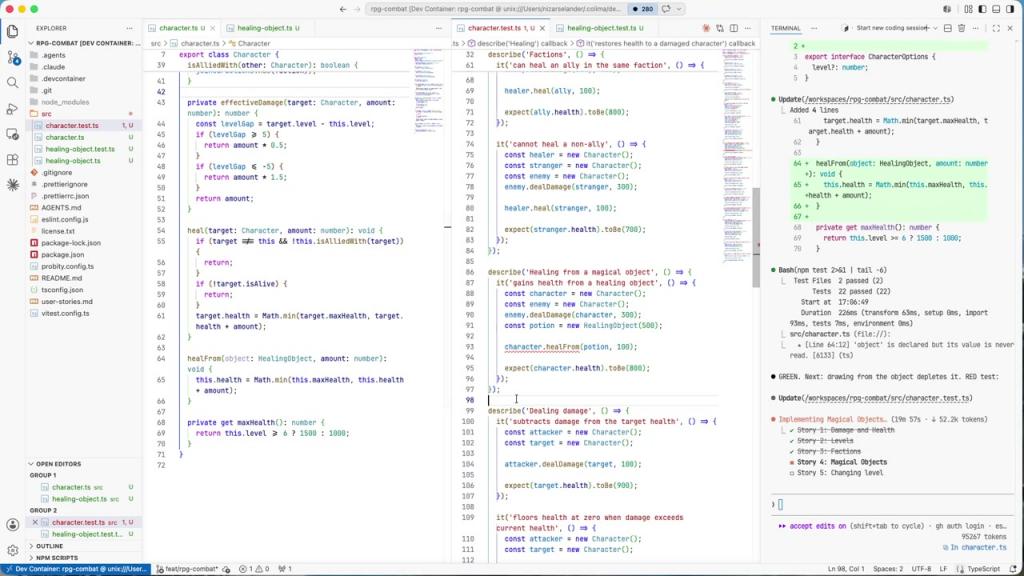Viewport: 1024px width, 576px height.
Task: Maximize the terminal panel size
Action: (996, 28)
